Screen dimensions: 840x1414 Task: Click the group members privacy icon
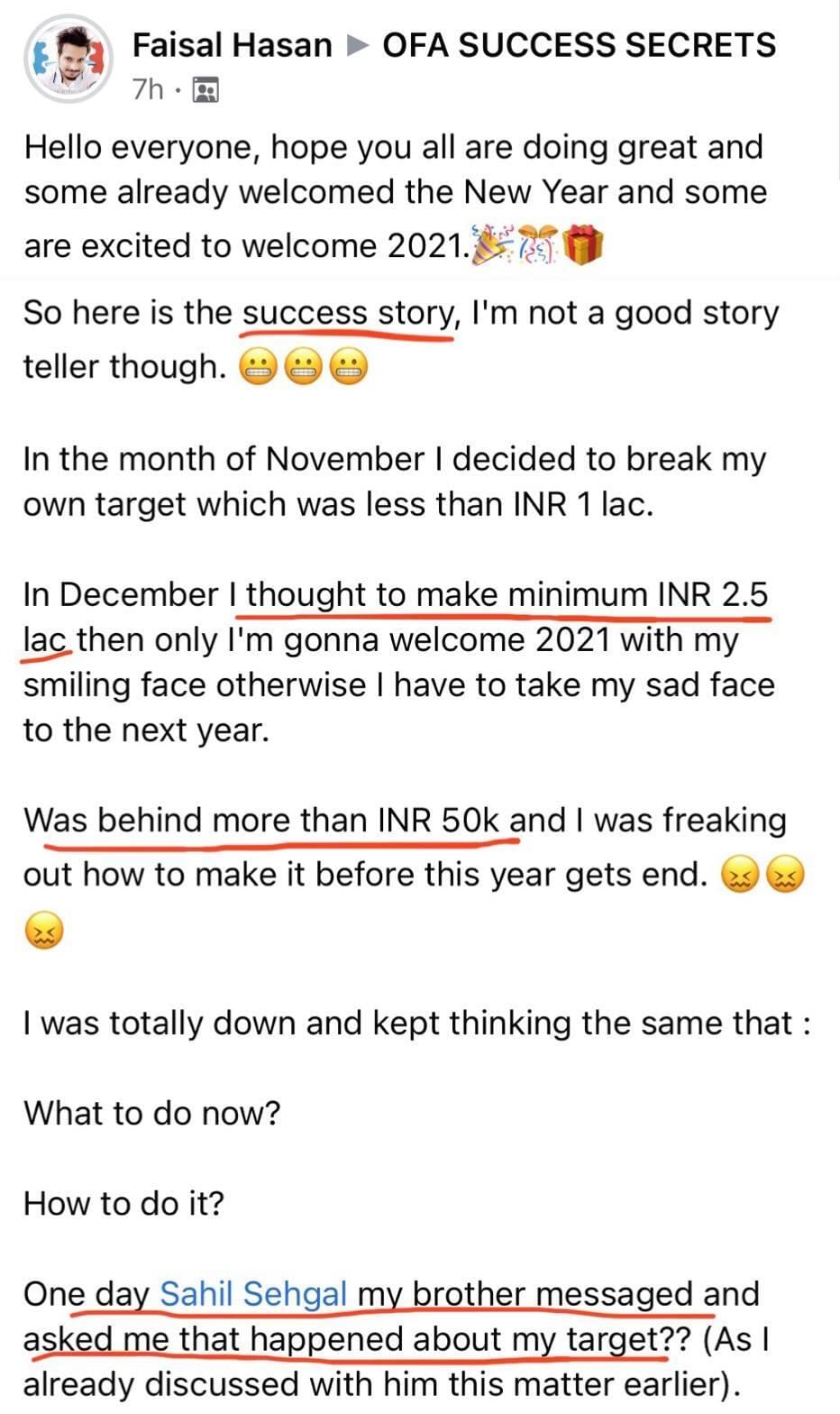pyautogui.click(x=206, y=90)
